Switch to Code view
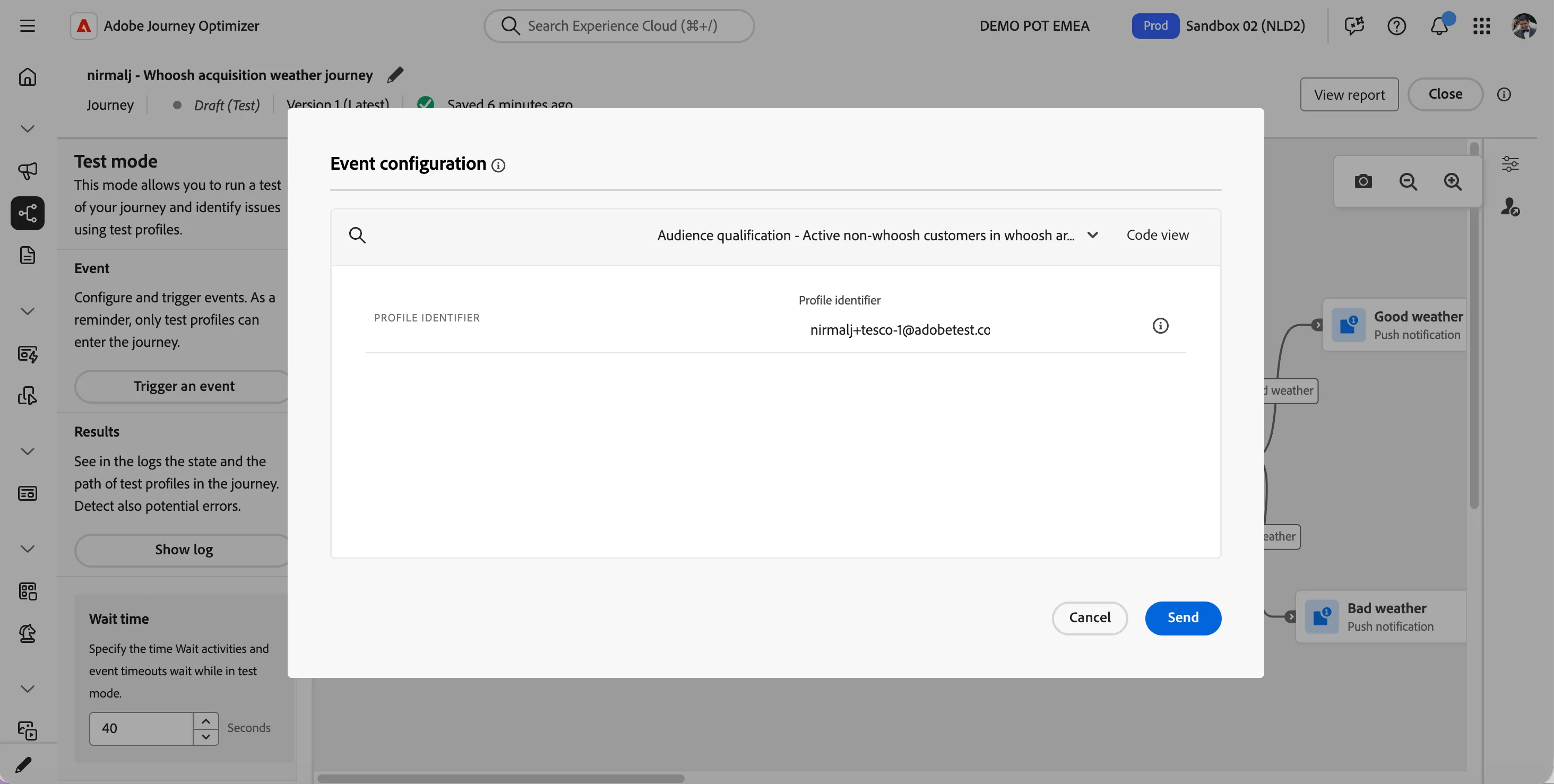 pos(1158,235)
